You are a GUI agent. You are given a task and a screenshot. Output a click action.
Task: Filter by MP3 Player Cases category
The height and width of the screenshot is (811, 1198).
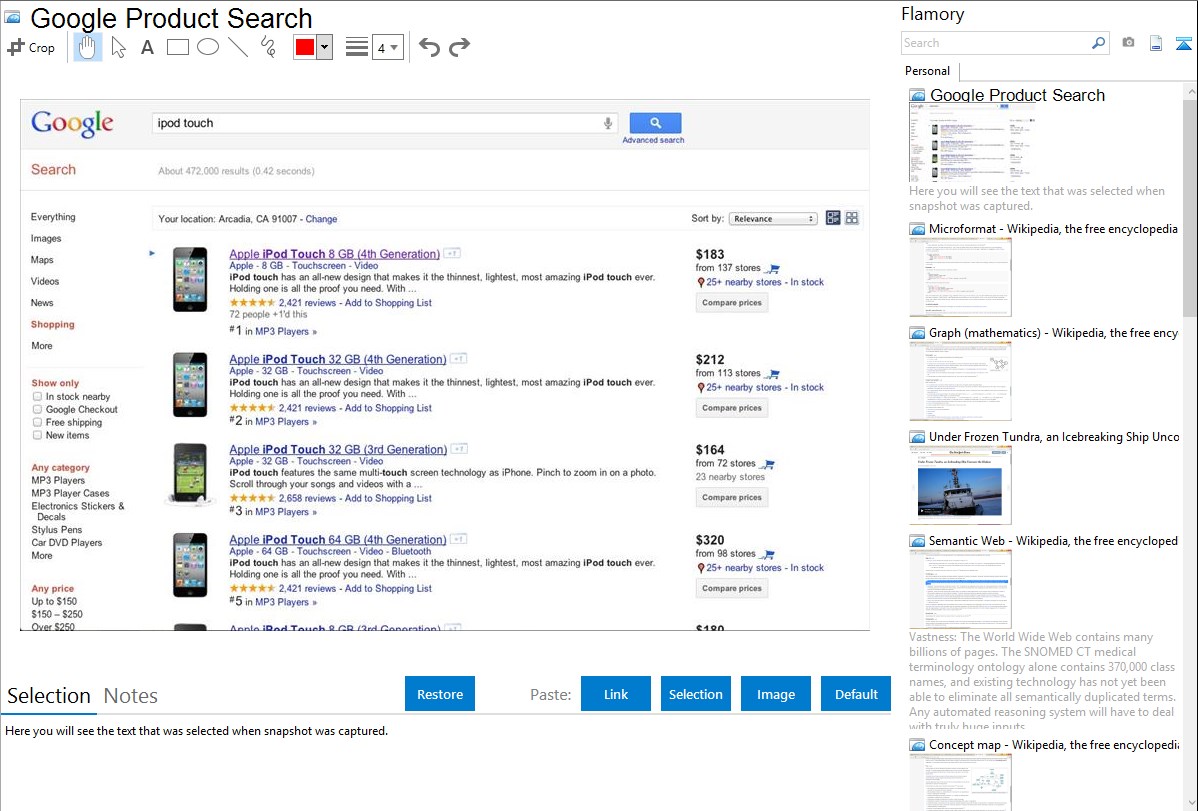(x=70, y=493)
